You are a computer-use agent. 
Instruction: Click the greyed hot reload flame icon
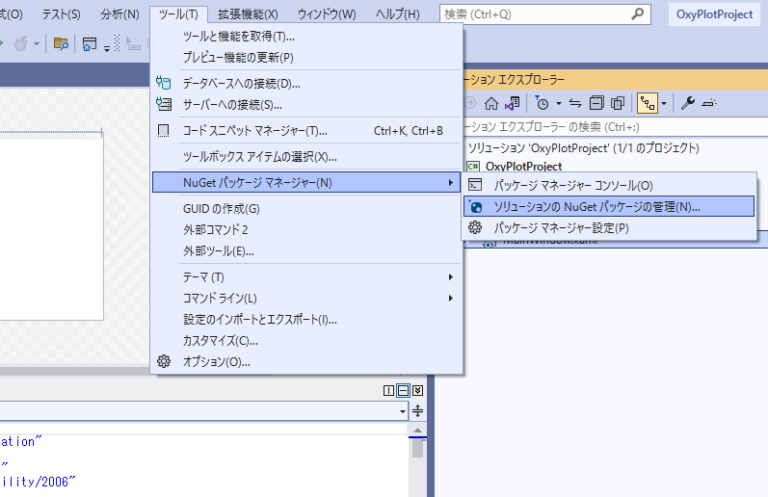(21, 44)
